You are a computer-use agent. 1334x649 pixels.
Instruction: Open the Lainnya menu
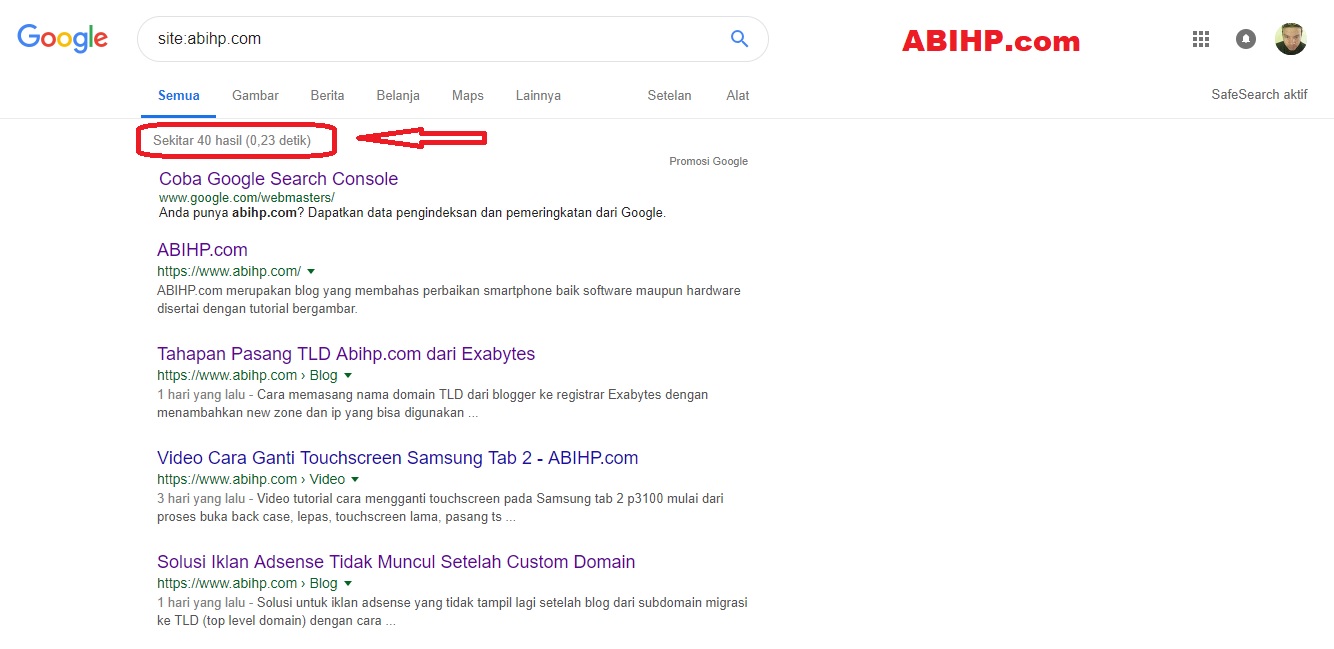[x=538, y=96]
